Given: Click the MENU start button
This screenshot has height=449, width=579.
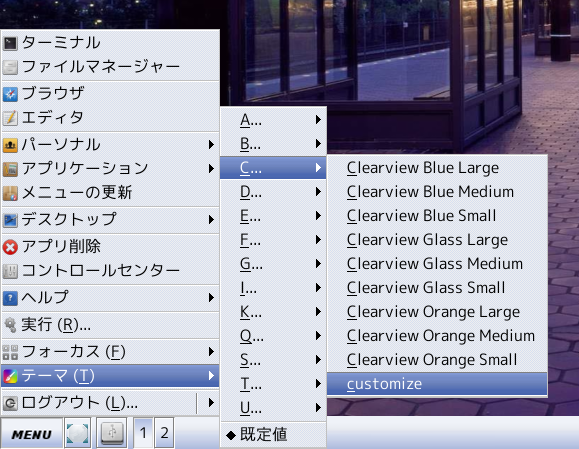Looking at the screenshot, I should [31, 433].
